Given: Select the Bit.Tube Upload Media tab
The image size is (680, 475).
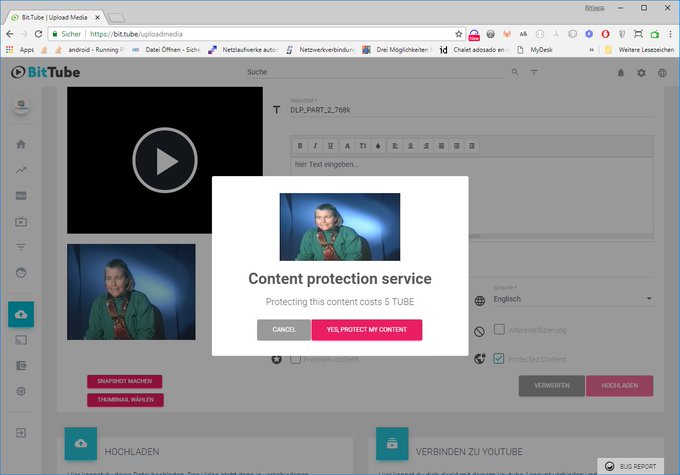Looking at the screenshot, I should 55,17.
